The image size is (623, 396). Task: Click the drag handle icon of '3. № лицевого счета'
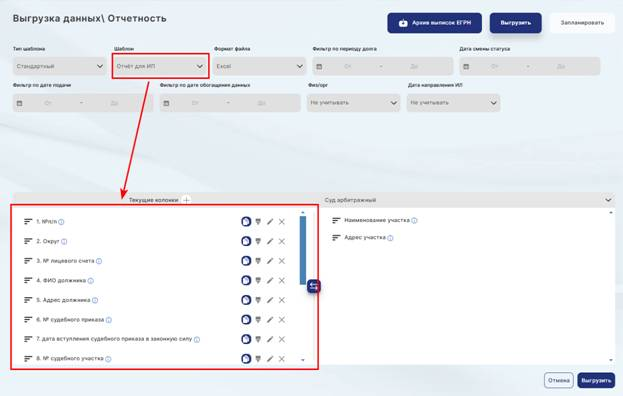(28, 261)
